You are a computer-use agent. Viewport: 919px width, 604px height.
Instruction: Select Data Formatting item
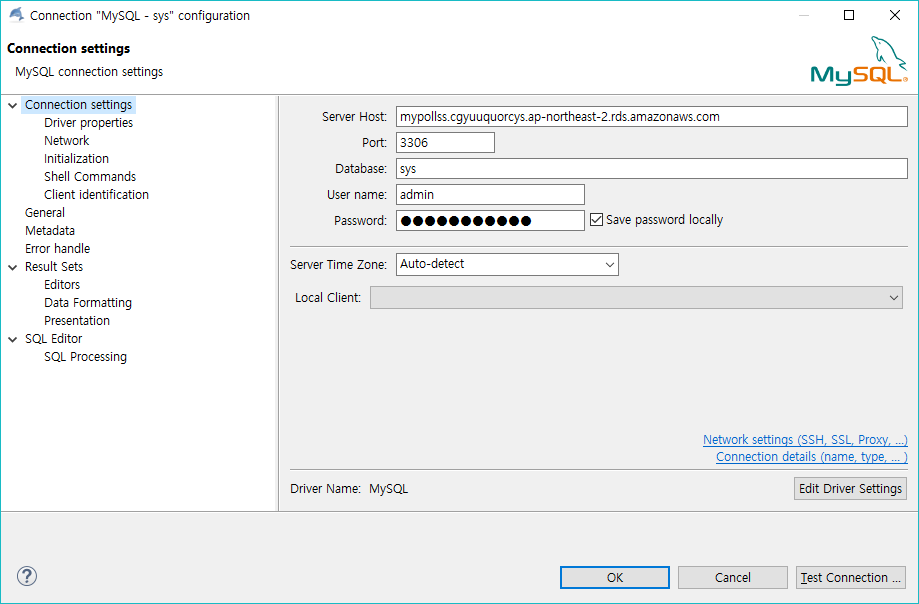click(x=88, y=303)
